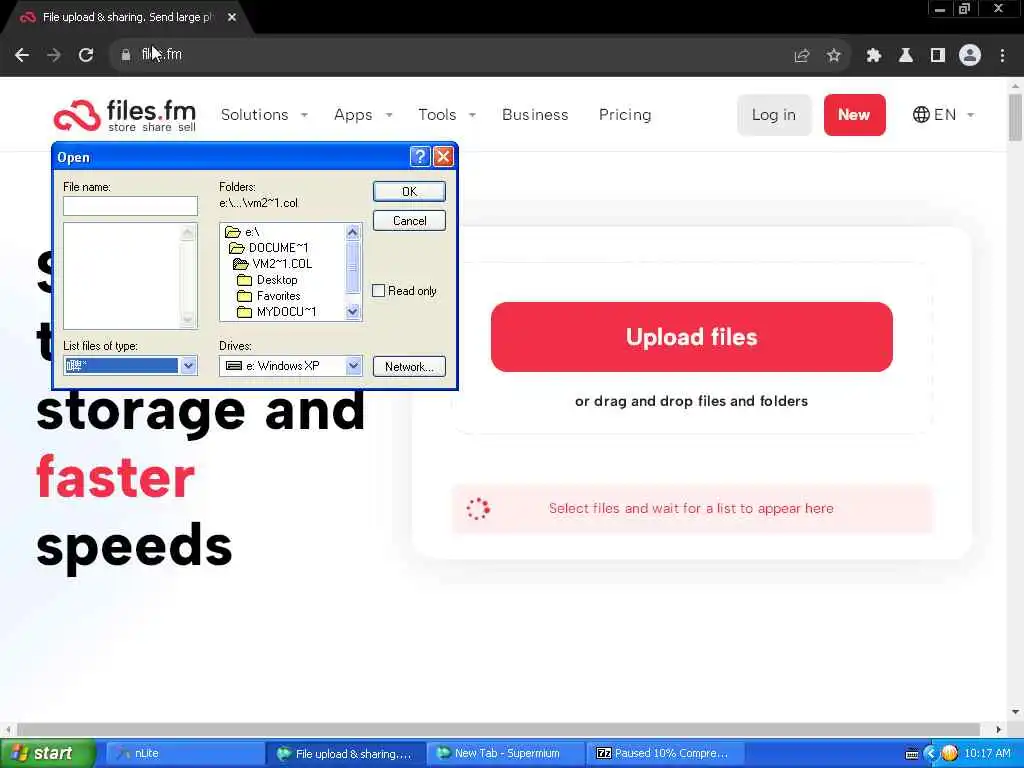The width and height of the screenshot is (1024, 768).
Task: Share this page via the share icon
Action: [x=801, y=56]
